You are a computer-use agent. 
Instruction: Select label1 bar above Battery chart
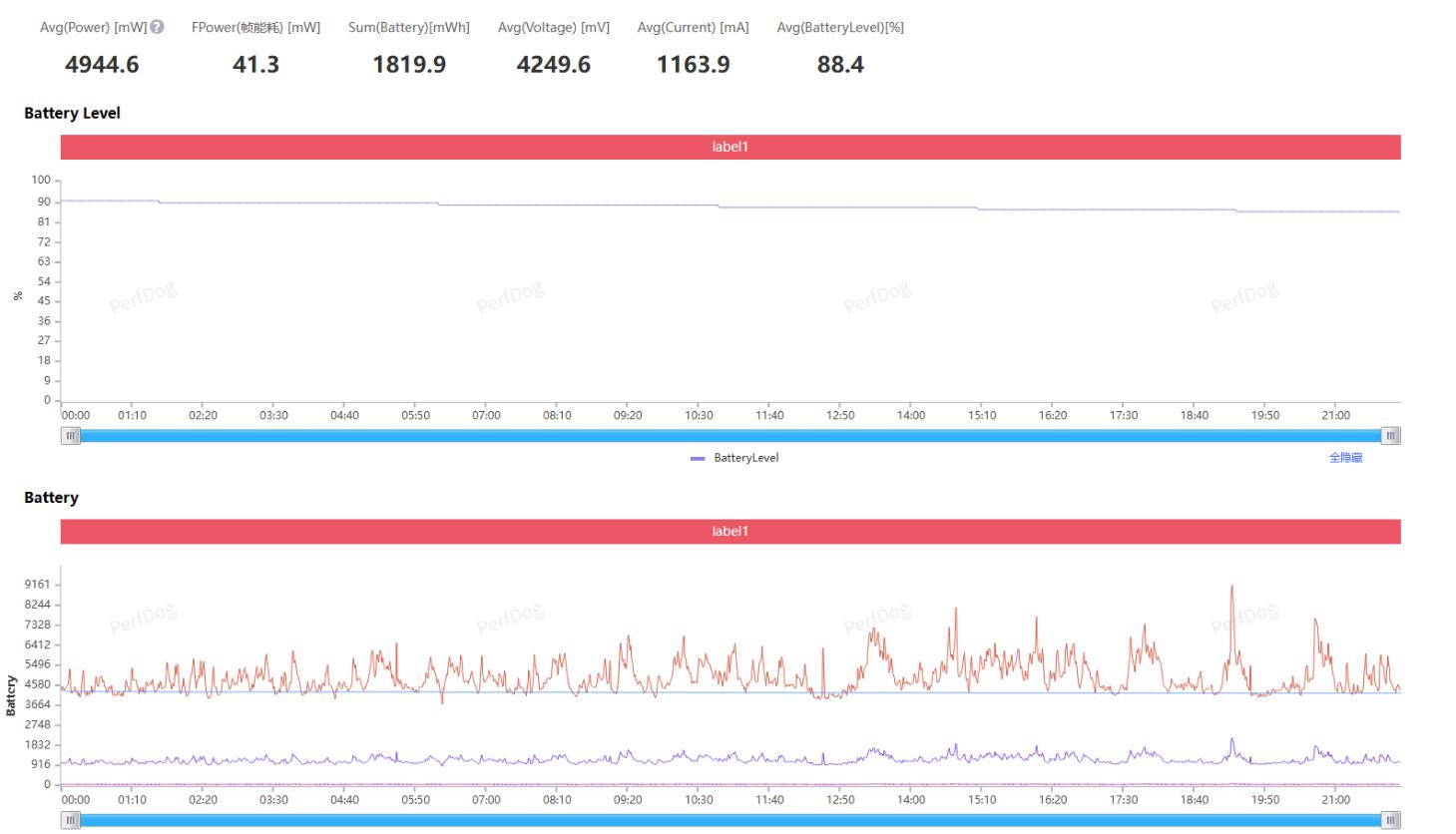tap(729, 531)
